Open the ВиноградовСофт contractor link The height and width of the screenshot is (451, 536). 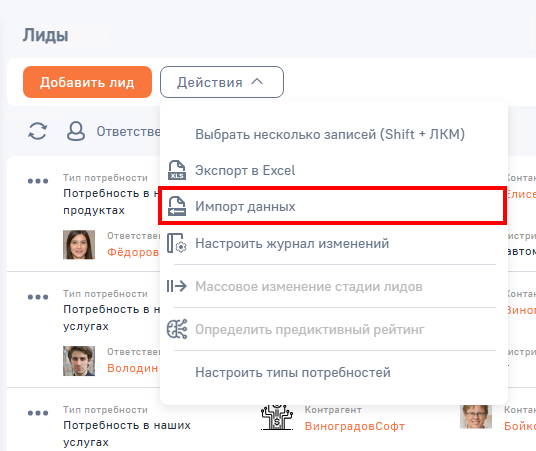point(355,426)
